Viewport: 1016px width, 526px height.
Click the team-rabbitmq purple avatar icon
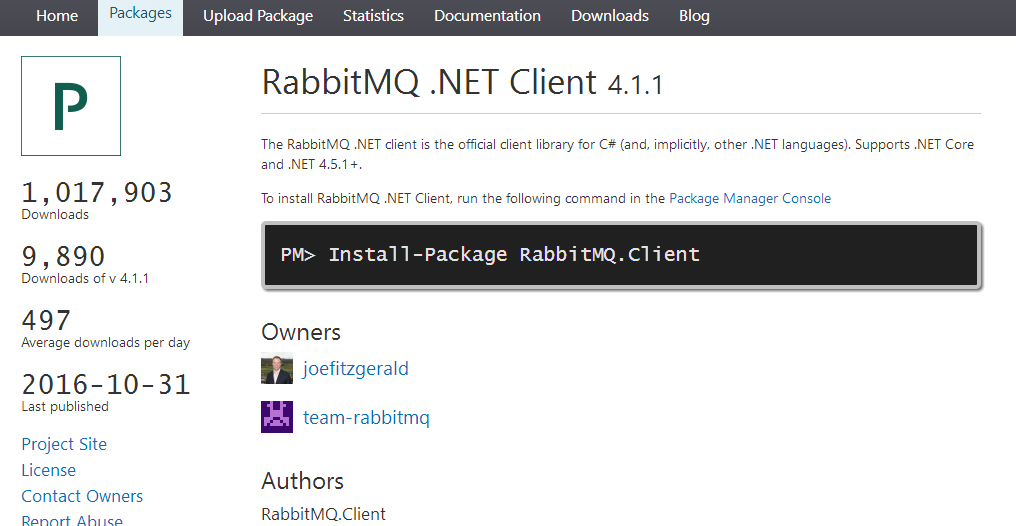(x=277, y=417)
